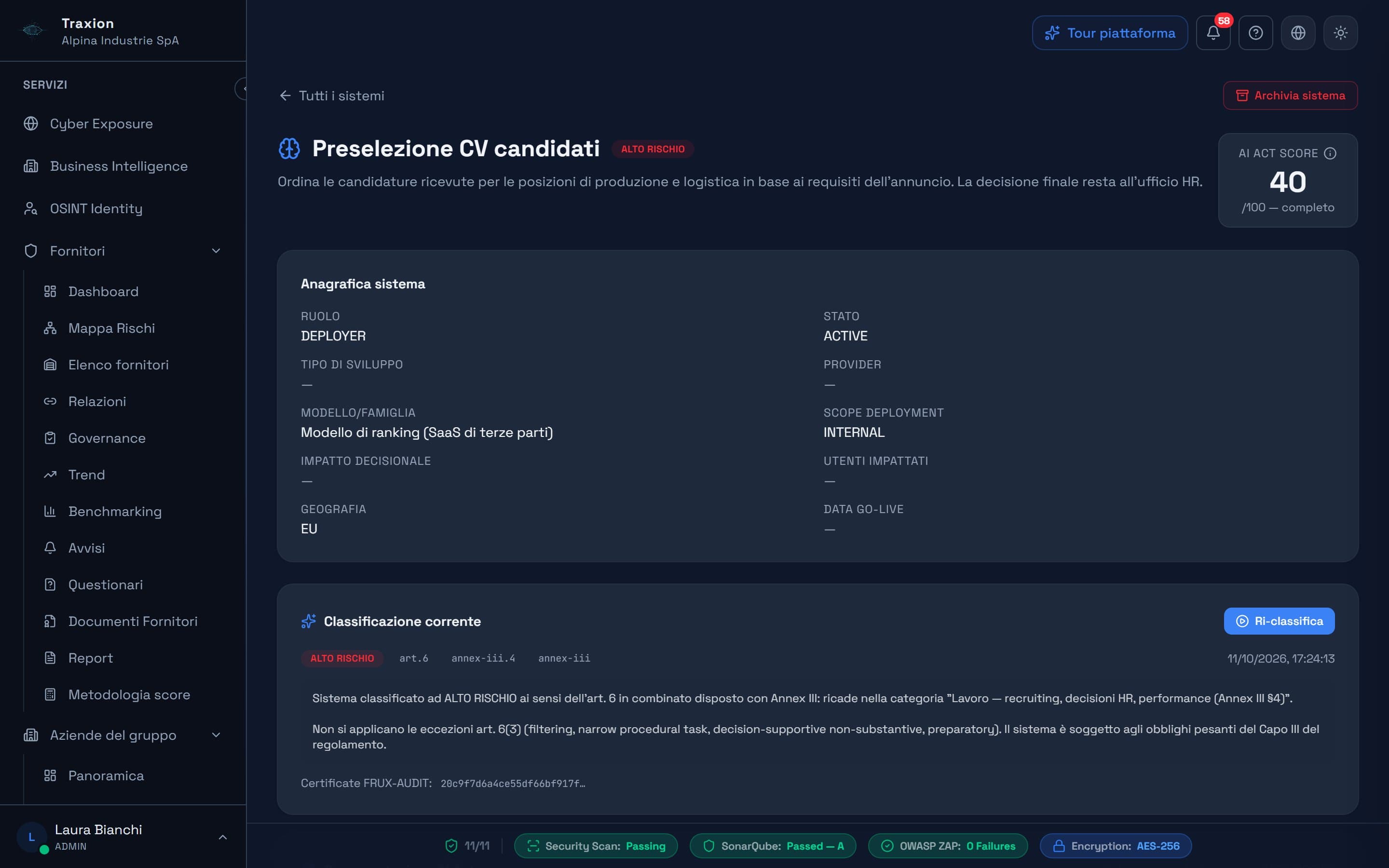Toggle the light/dark theme sun icon

tap(1340, 33)
